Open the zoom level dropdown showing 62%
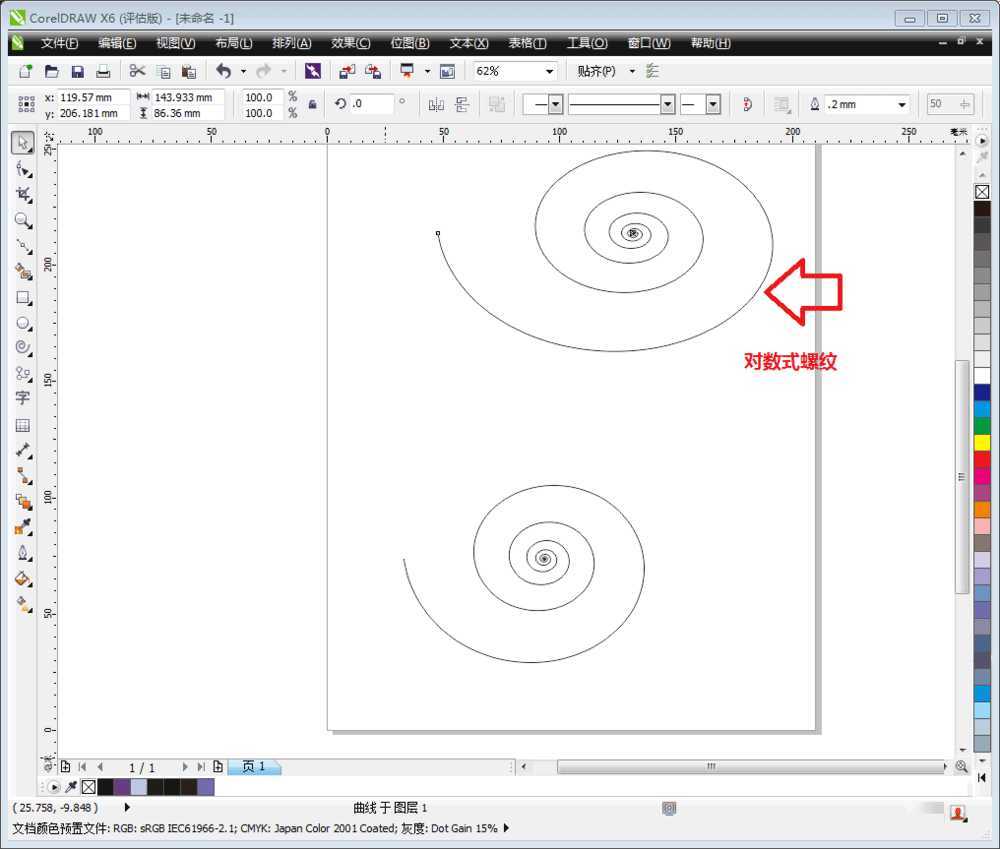Screen dimensions: 1000x849 coord(549,70)
